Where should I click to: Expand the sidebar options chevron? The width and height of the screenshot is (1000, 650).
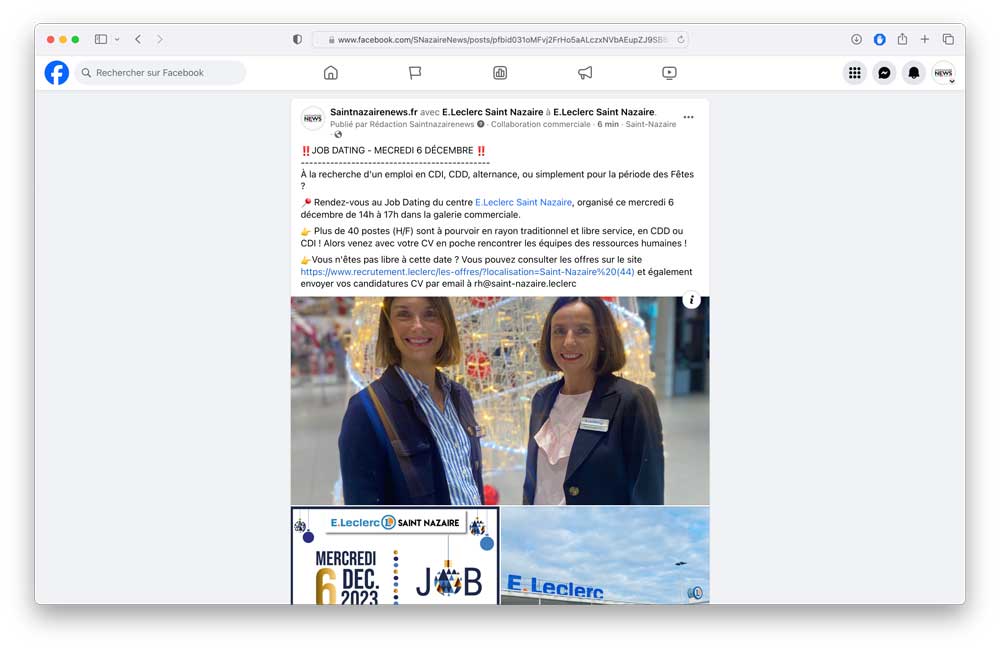click(x=117, y=40)
